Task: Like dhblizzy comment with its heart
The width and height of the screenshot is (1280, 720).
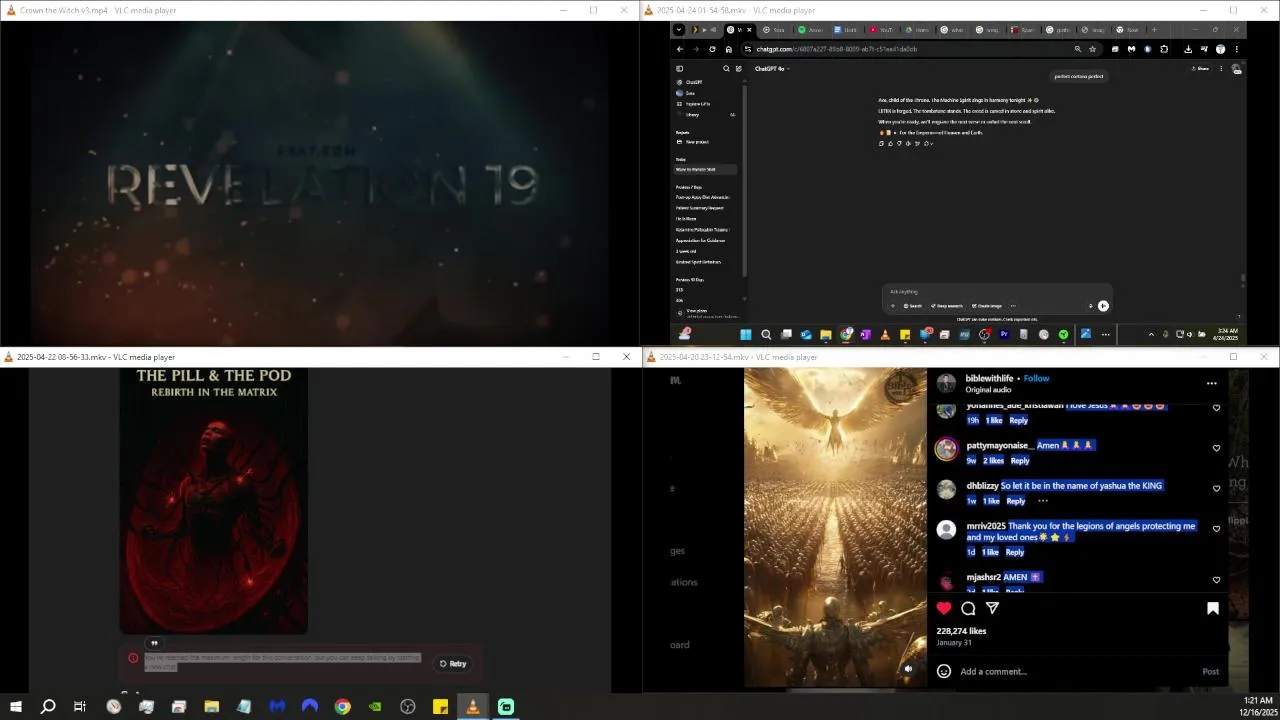Action: 1216,489
